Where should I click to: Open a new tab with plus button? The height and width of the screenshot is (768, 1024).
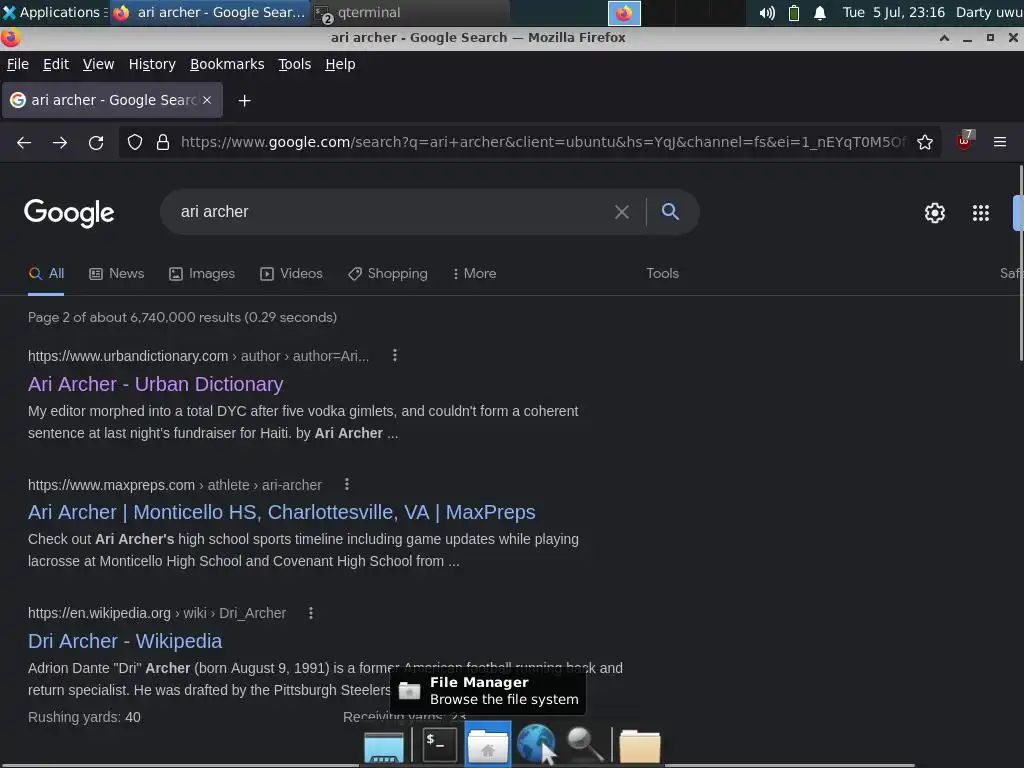244,101
